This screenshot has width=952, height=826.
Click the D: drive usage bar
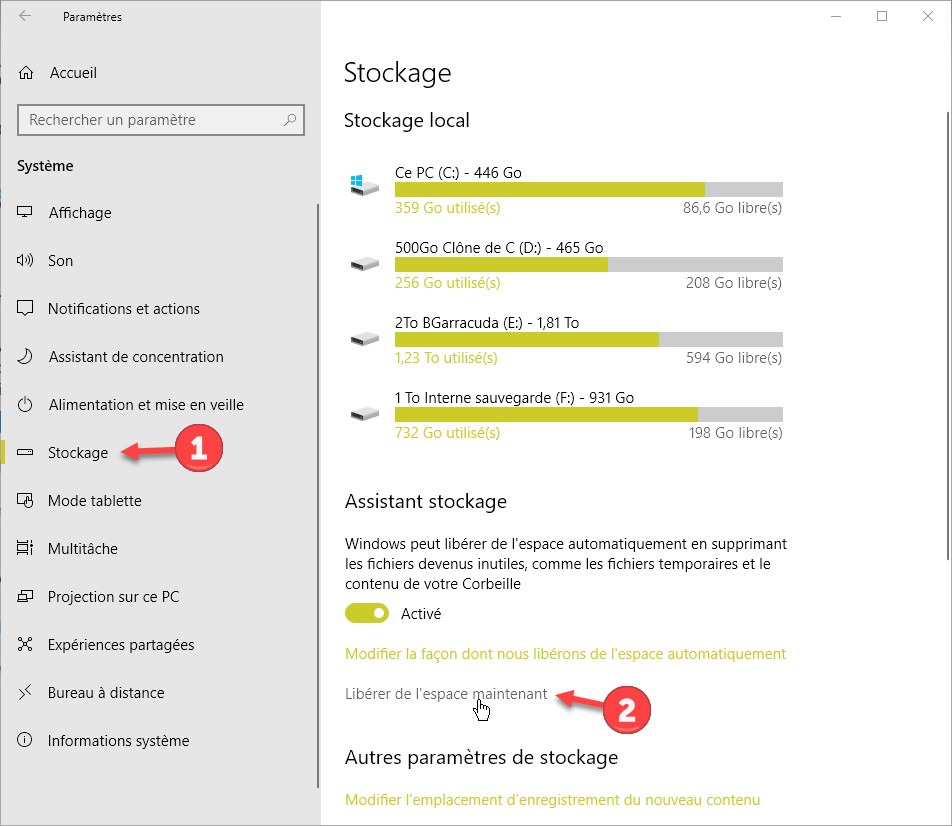coord(588,265)
